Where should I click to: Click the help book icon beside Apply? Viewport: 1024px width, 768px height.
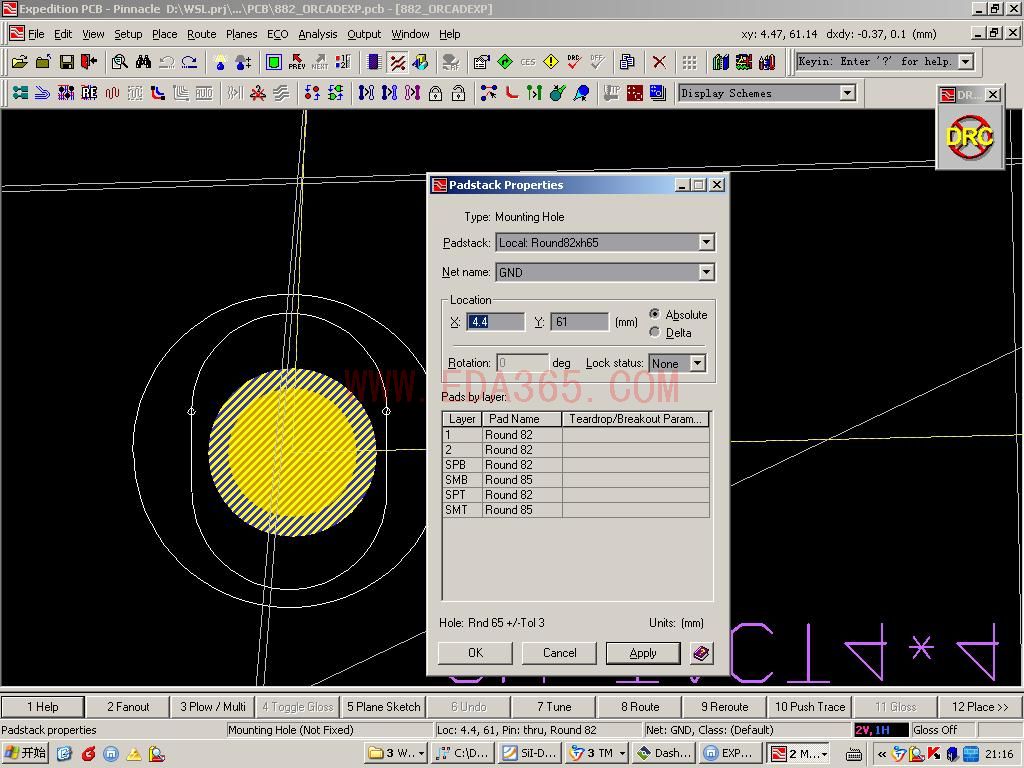click(x=701, y=653)
